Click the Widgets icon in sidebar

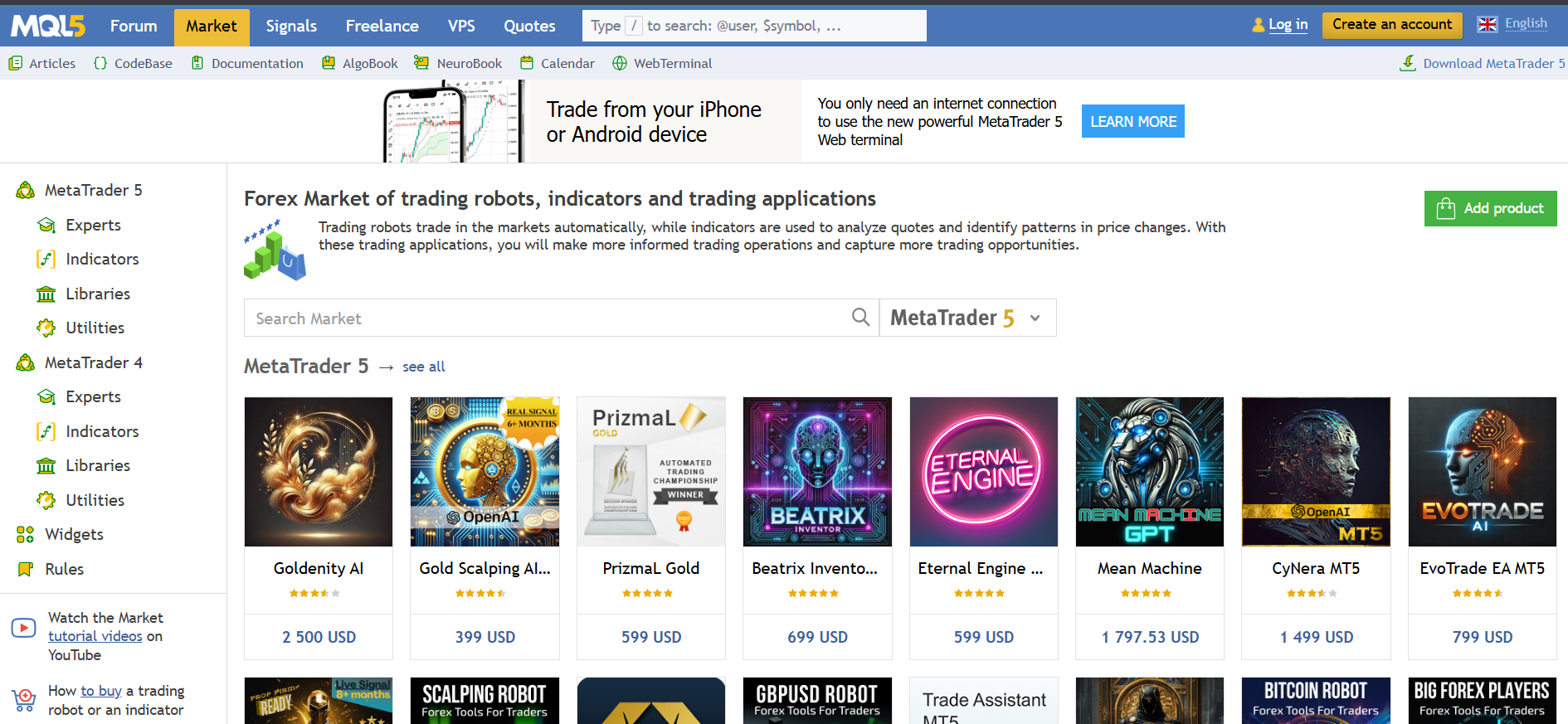(x=25, y=534)
